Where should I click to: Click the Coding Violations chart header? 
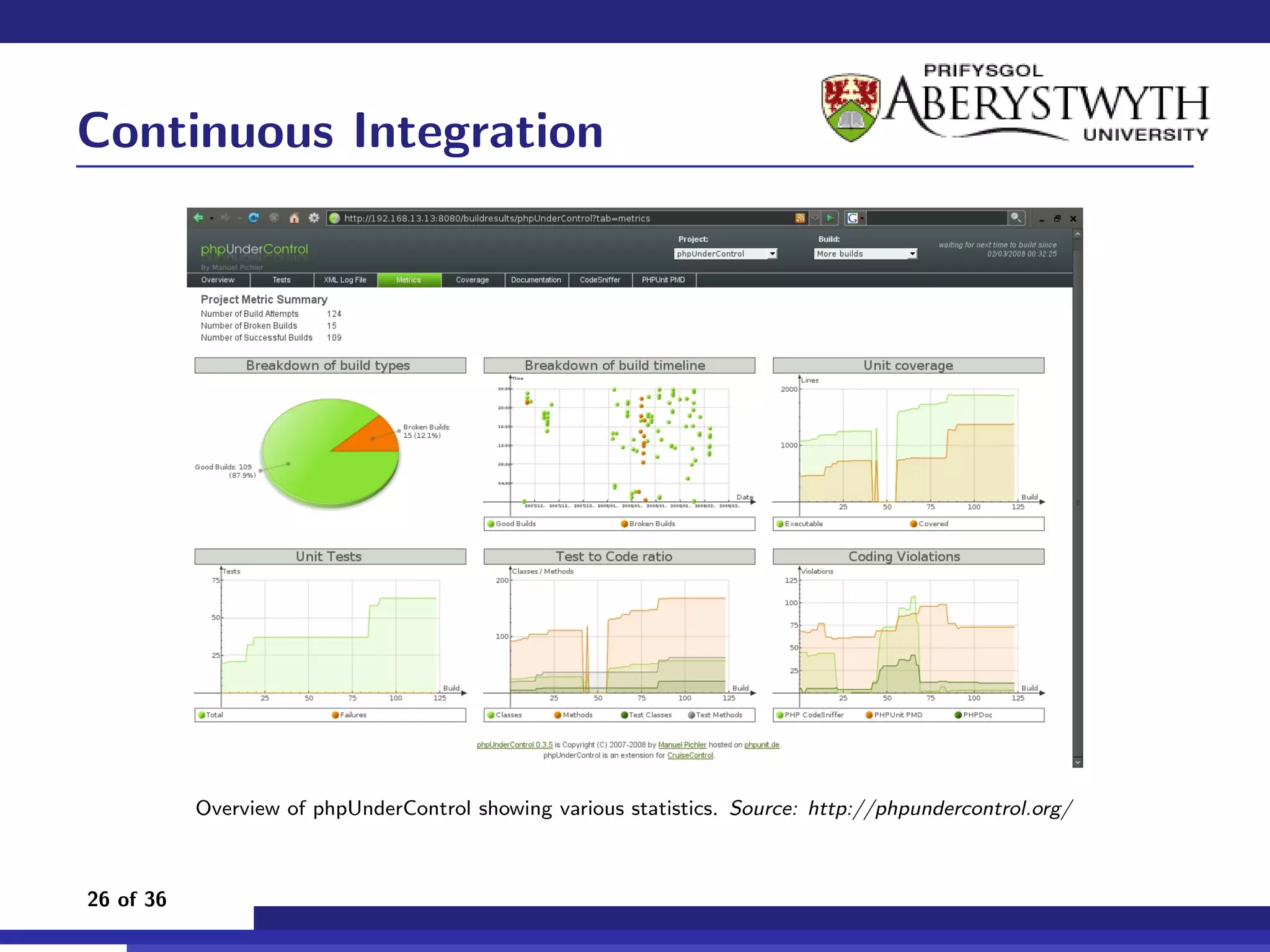click(908, 557)
